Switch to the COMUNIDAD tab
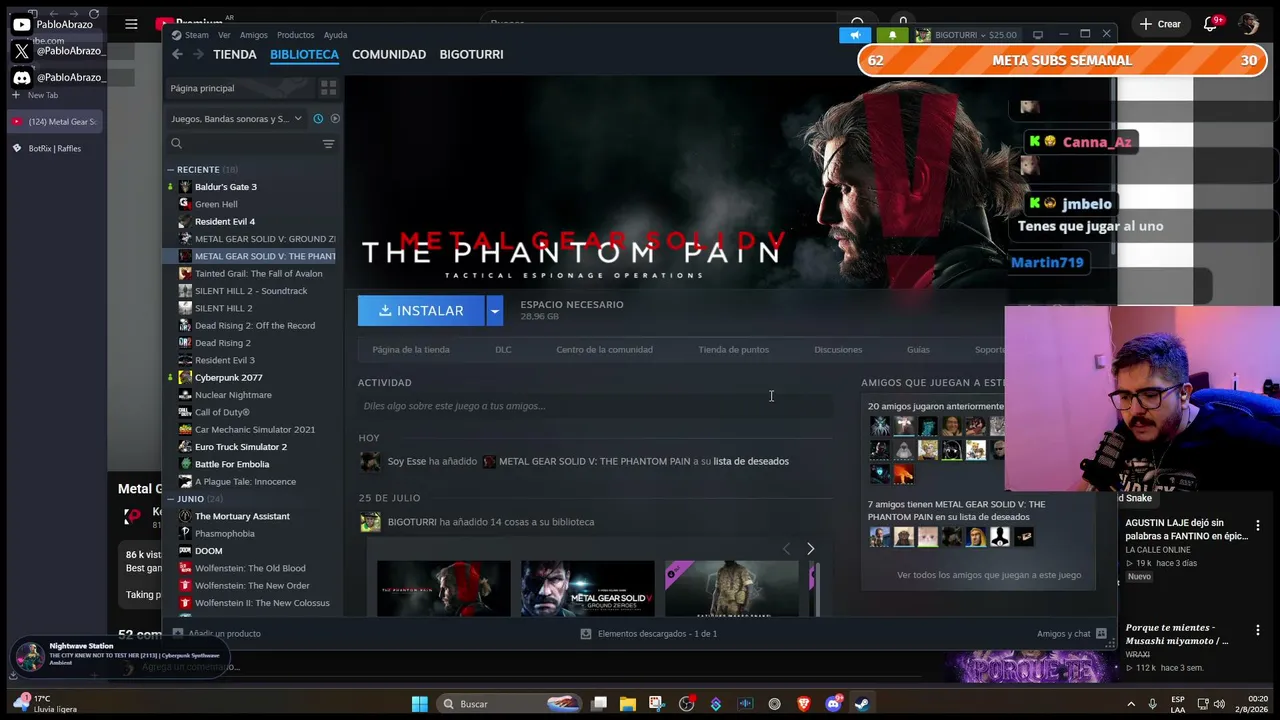 click(389, 54)
